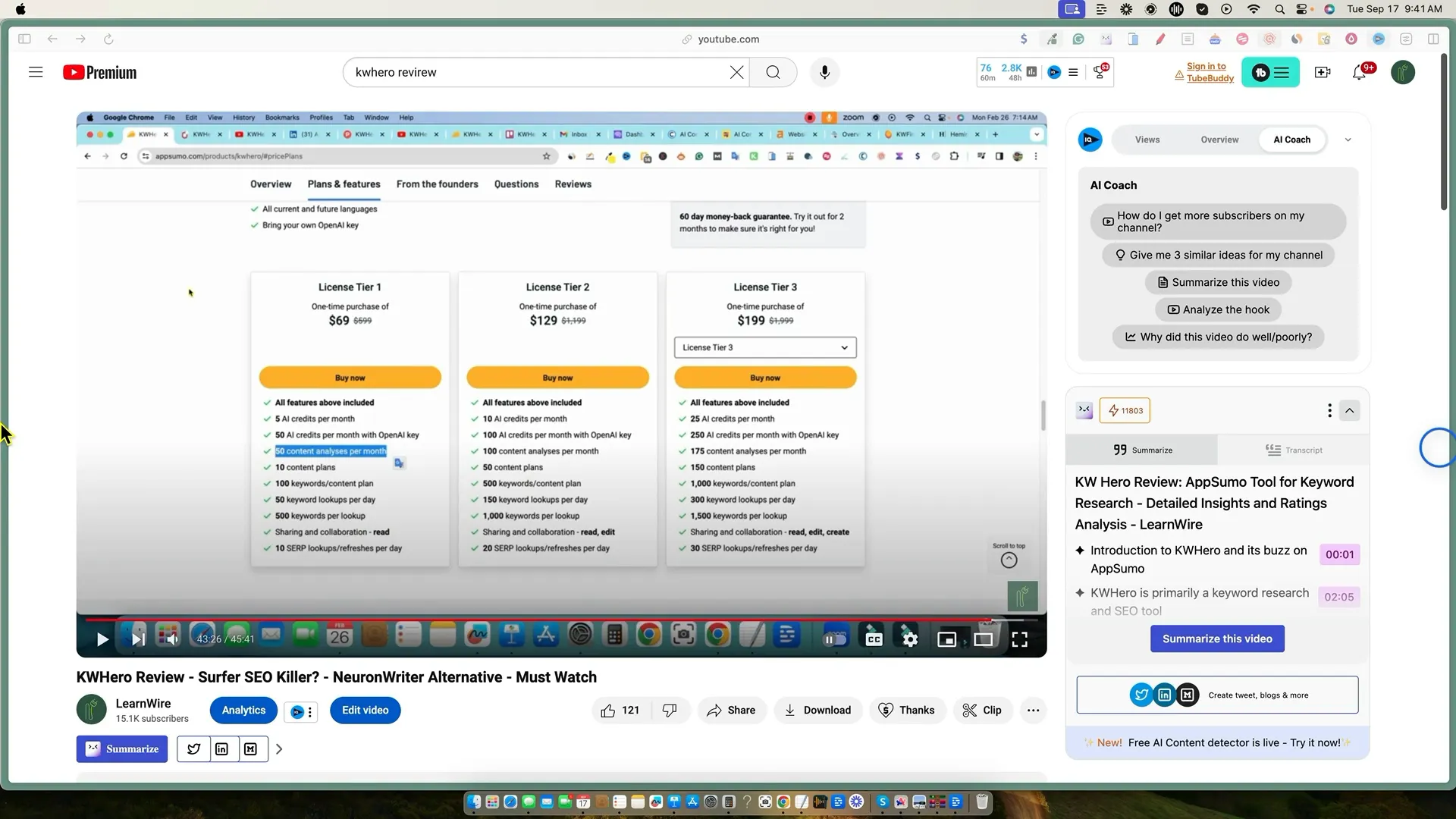This screenshot has height=819, width=1456.
Task: Click the Create video camera icon
Action: point(1323,72)
